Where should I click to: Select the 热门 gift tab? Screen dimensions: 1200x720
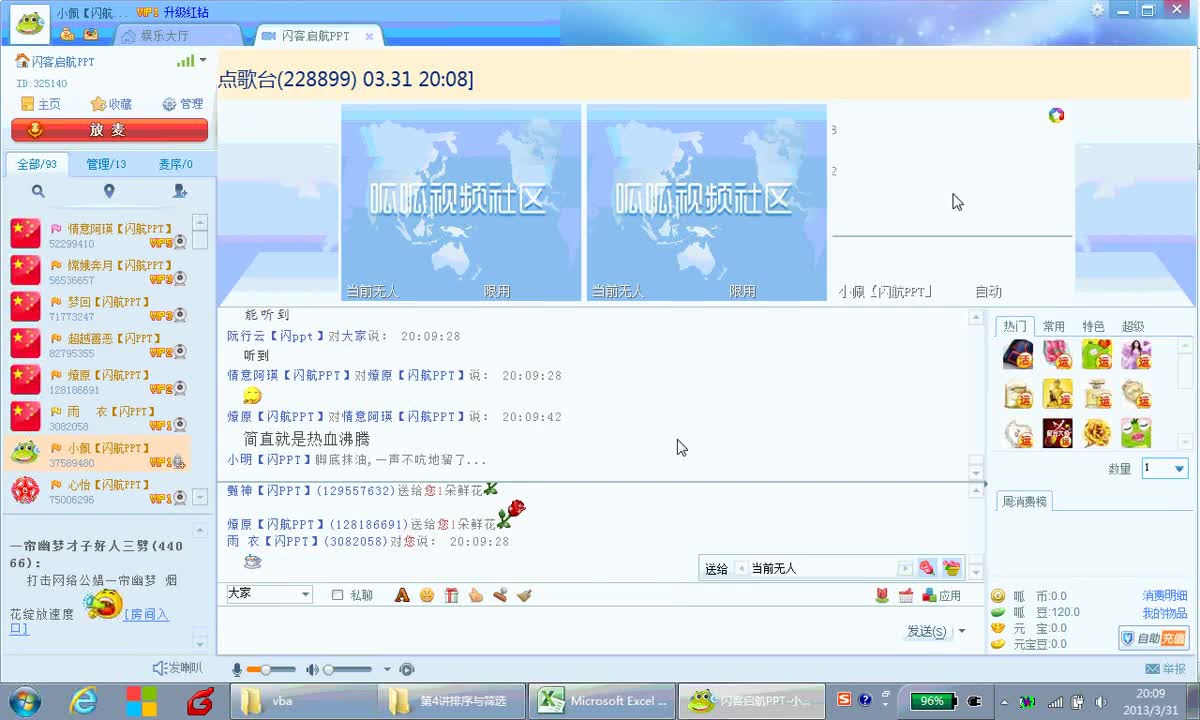(1015, 326)
